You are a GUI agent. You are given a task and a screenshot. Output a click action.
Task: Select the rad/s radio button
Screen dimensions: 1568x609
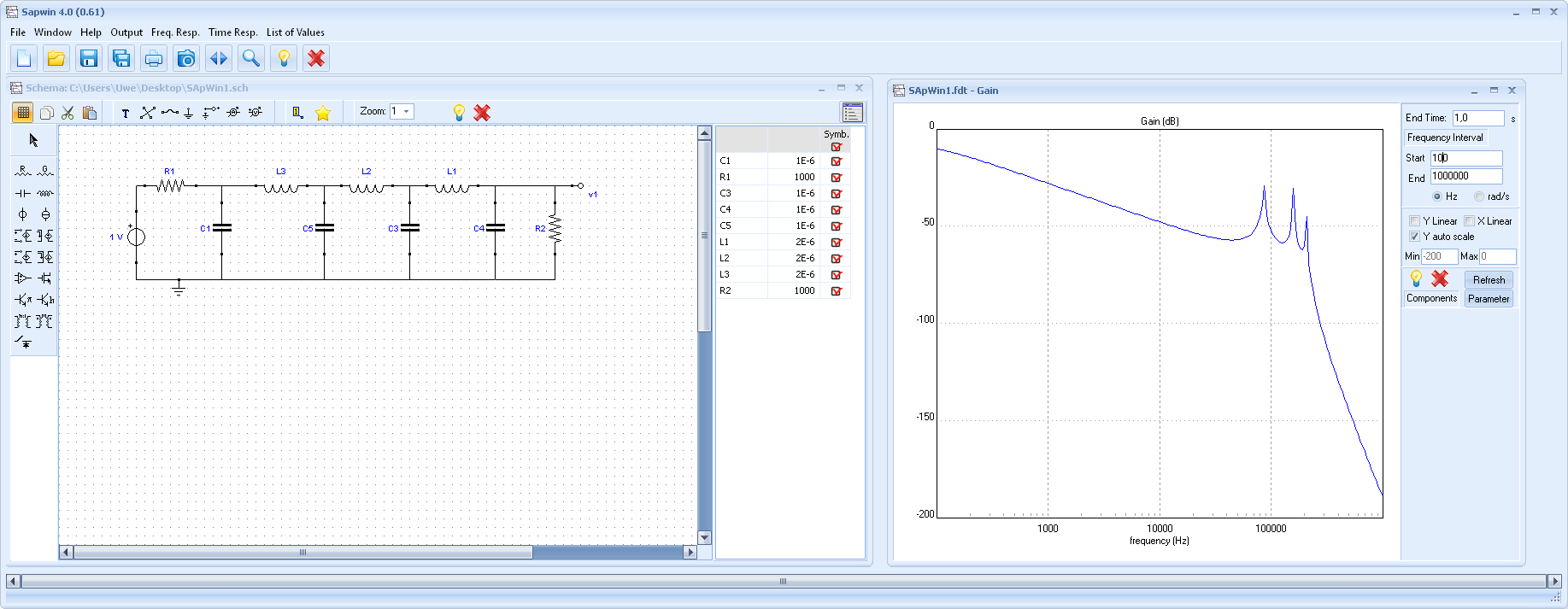tap(1479, 196)
